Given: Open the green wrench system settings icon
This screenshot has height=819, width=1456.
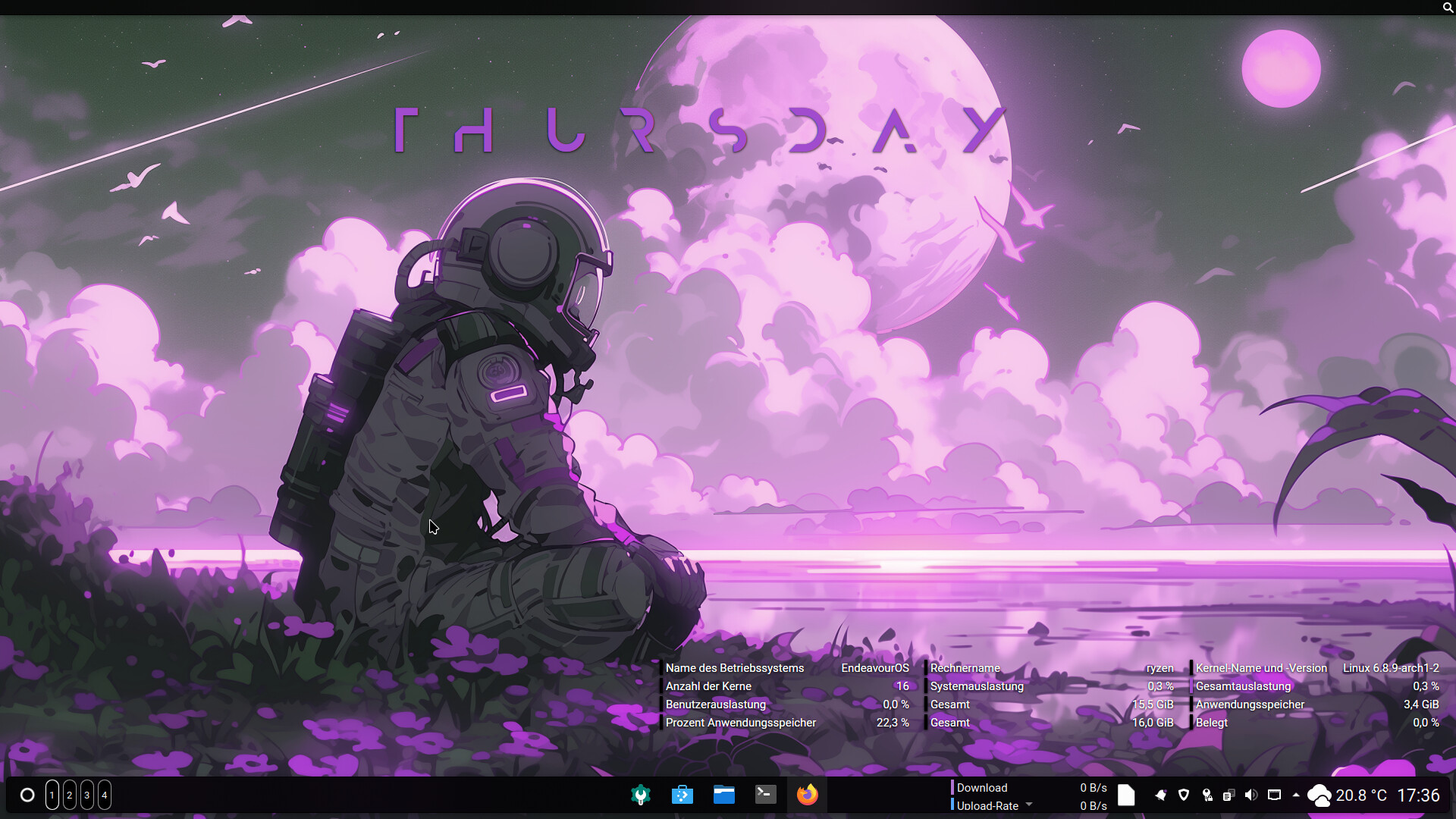Looking at the screenshot, I should click(x=641, y=795).
